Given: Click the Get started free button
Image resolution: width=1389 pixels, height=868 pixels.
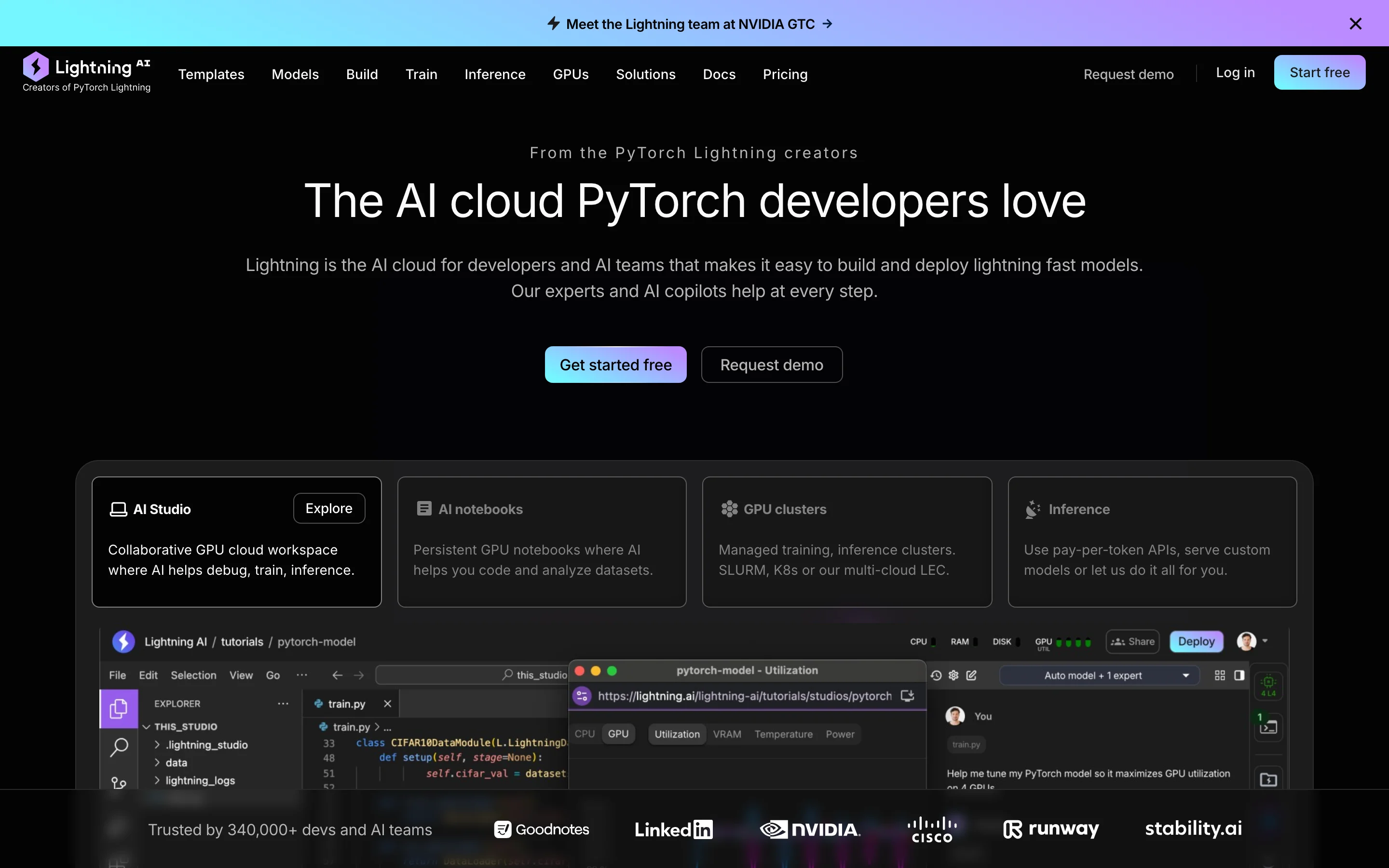Looking at the screenshot, I should click(x=615, y=365).
